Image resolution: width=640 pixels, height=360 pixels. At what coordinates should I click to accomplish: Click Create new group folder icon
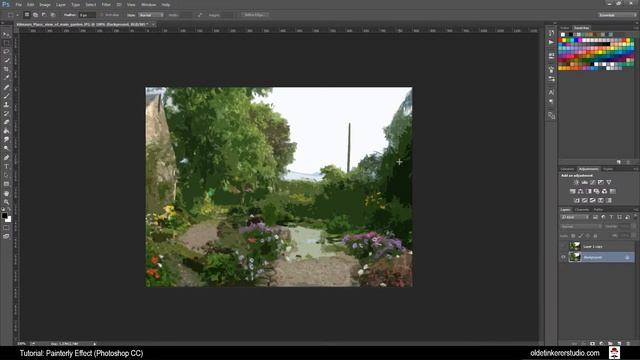(610, 344)
